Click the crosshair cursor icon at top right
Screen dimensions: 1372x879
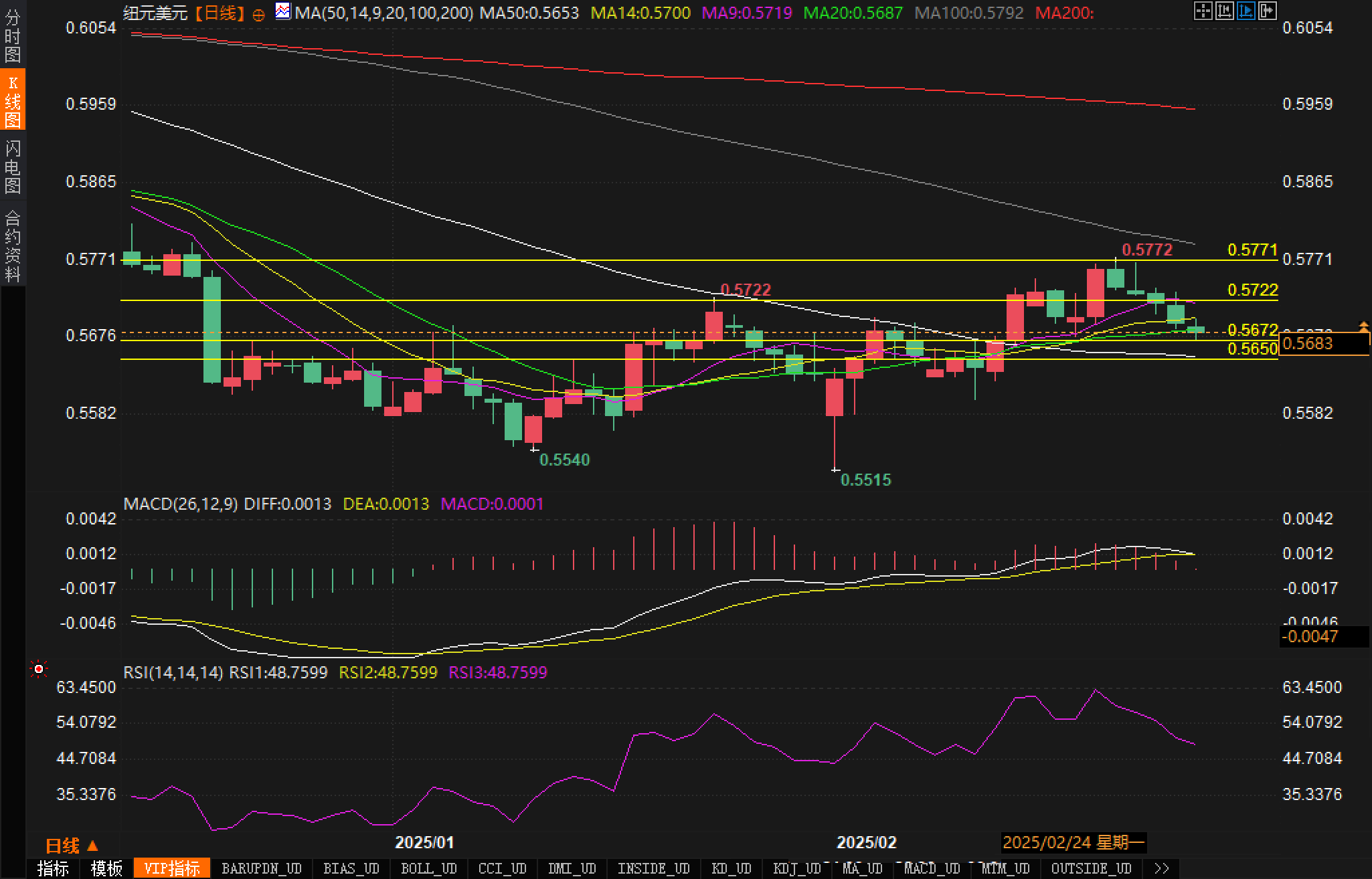click(1203, 11)
